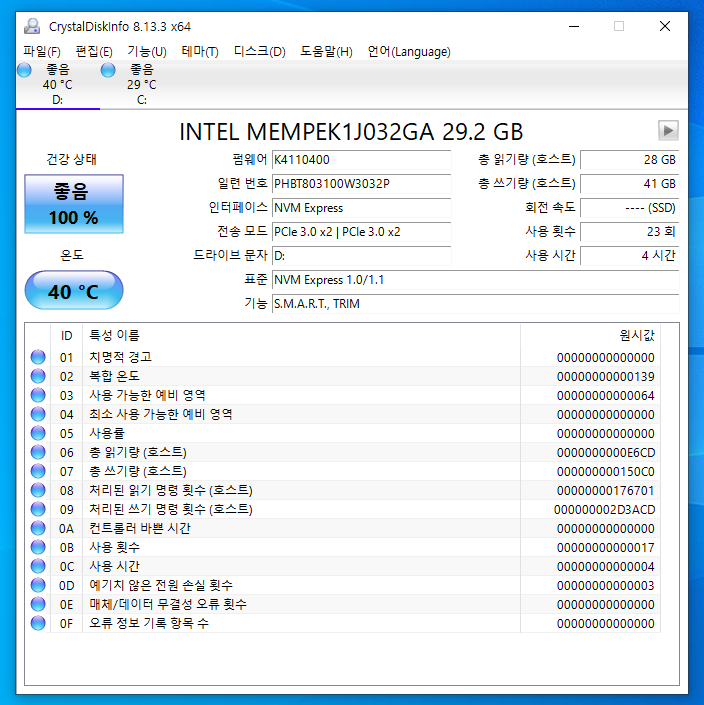Select the 최소 사용 가능한 예비 영역 name
This screenshot has height=705, width=704.
pyautogui.click(x=161, y=414)
